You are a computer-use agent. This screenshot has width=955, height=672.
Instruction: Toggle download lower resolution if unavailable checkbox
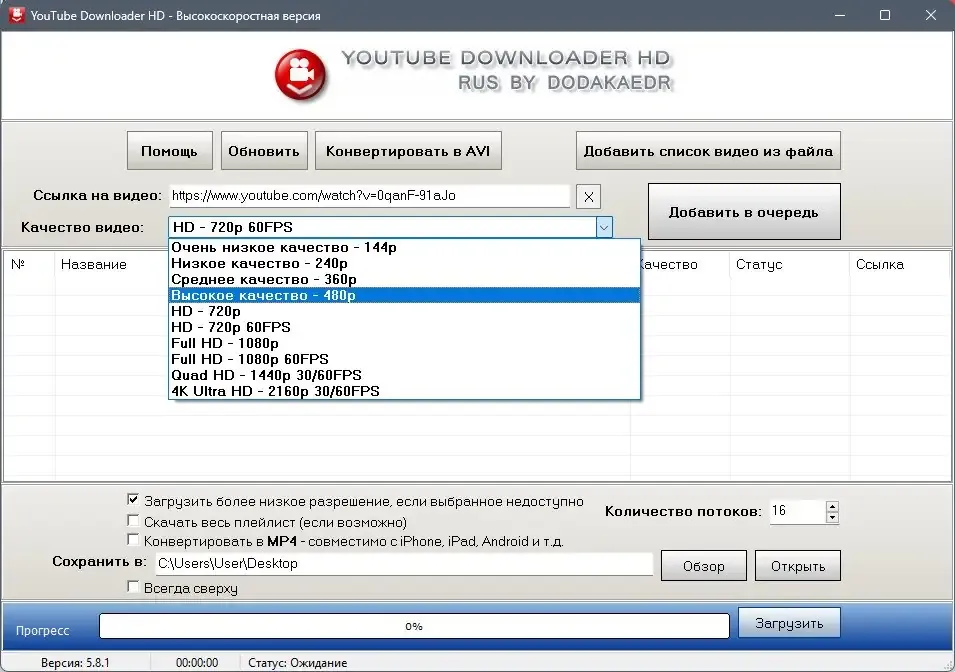click(x=133, y=500)
